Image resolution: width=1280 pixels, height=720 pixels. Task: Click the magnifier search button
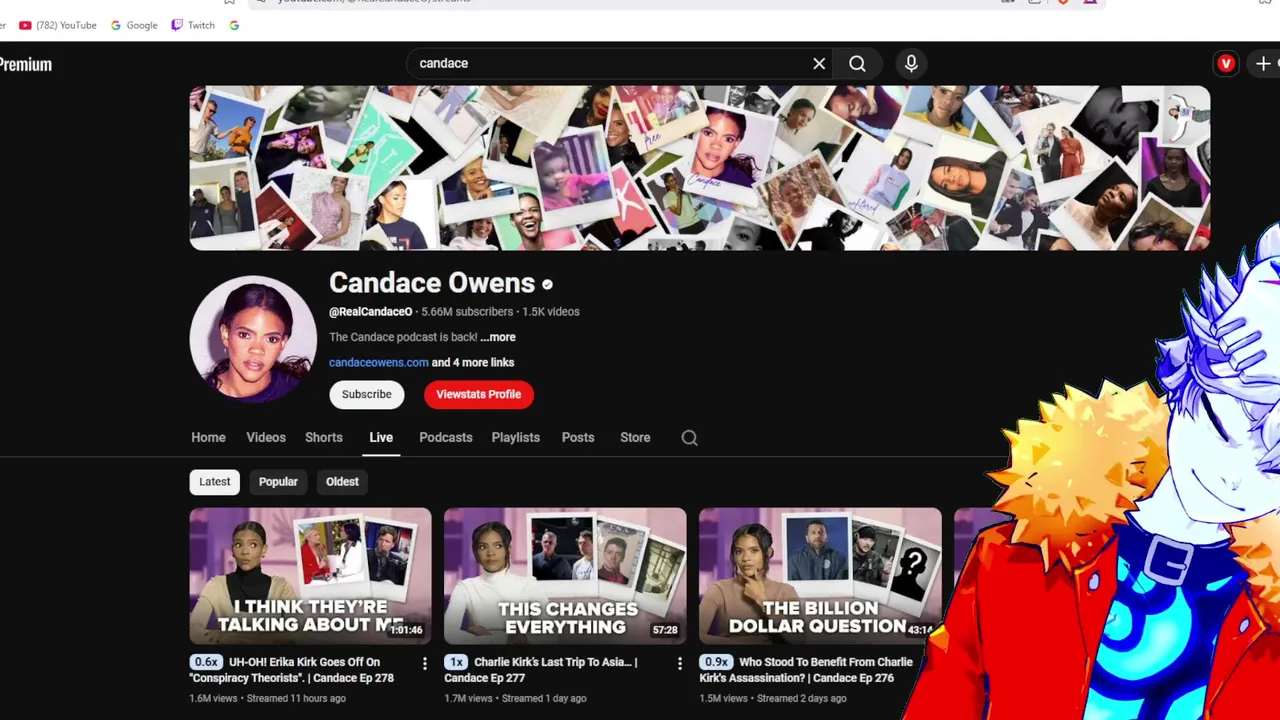pos(857,63)
